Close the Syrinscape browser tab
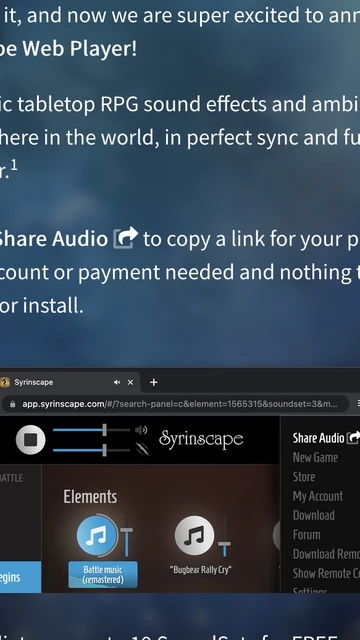Viewport: 360px width, 640px height. tap(130, 382)
